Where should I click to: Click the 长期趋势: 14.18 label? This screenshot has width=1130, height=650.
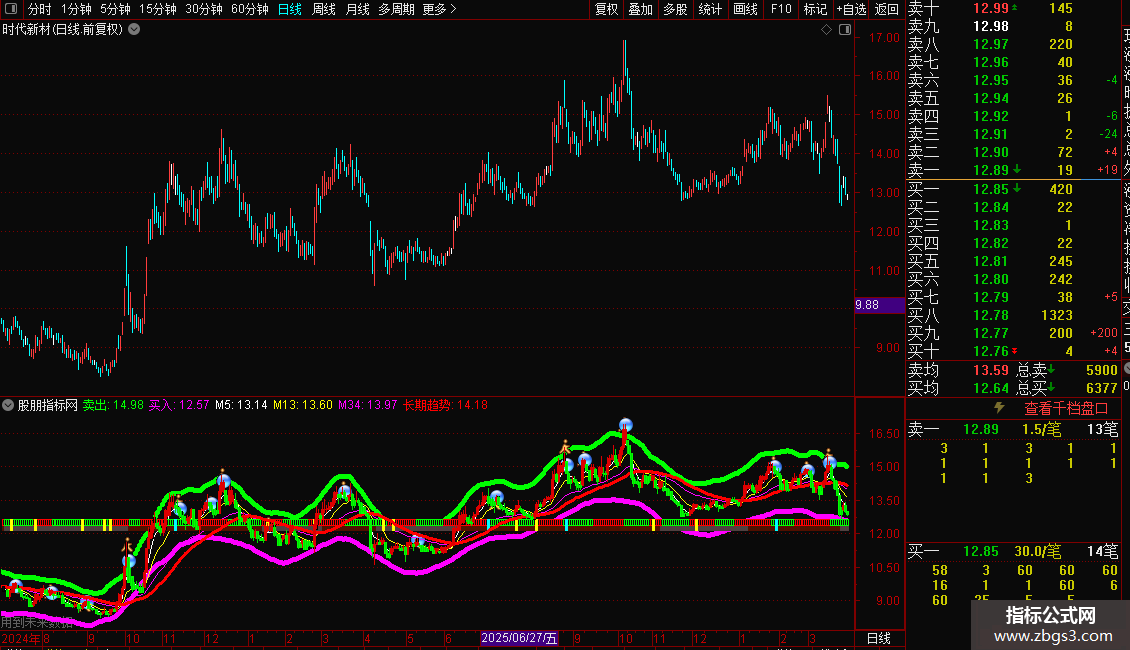click(445, 405)
